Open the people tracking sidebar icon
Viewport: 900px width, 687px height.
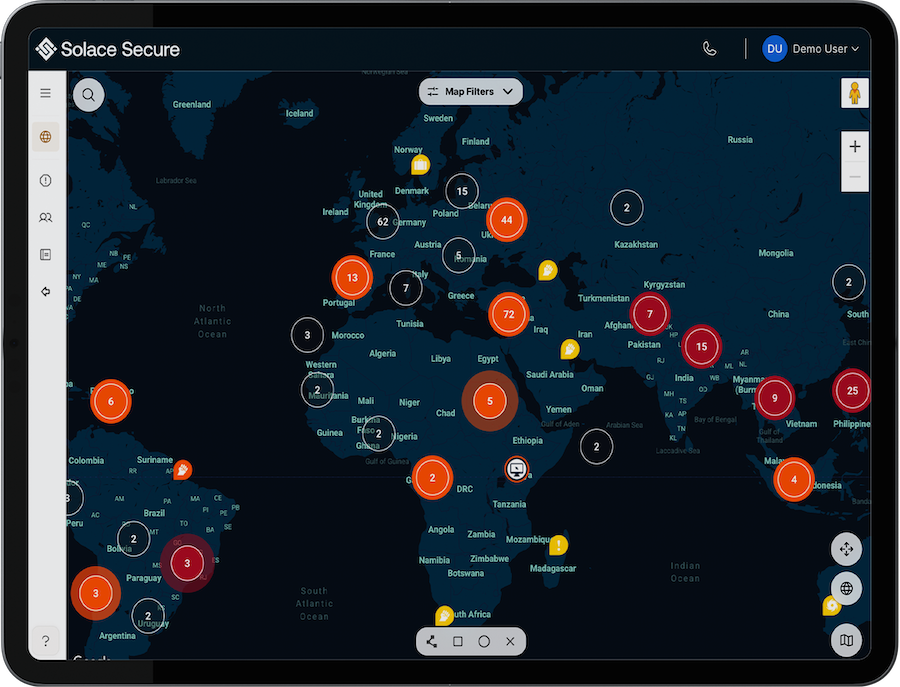point(45,217)
